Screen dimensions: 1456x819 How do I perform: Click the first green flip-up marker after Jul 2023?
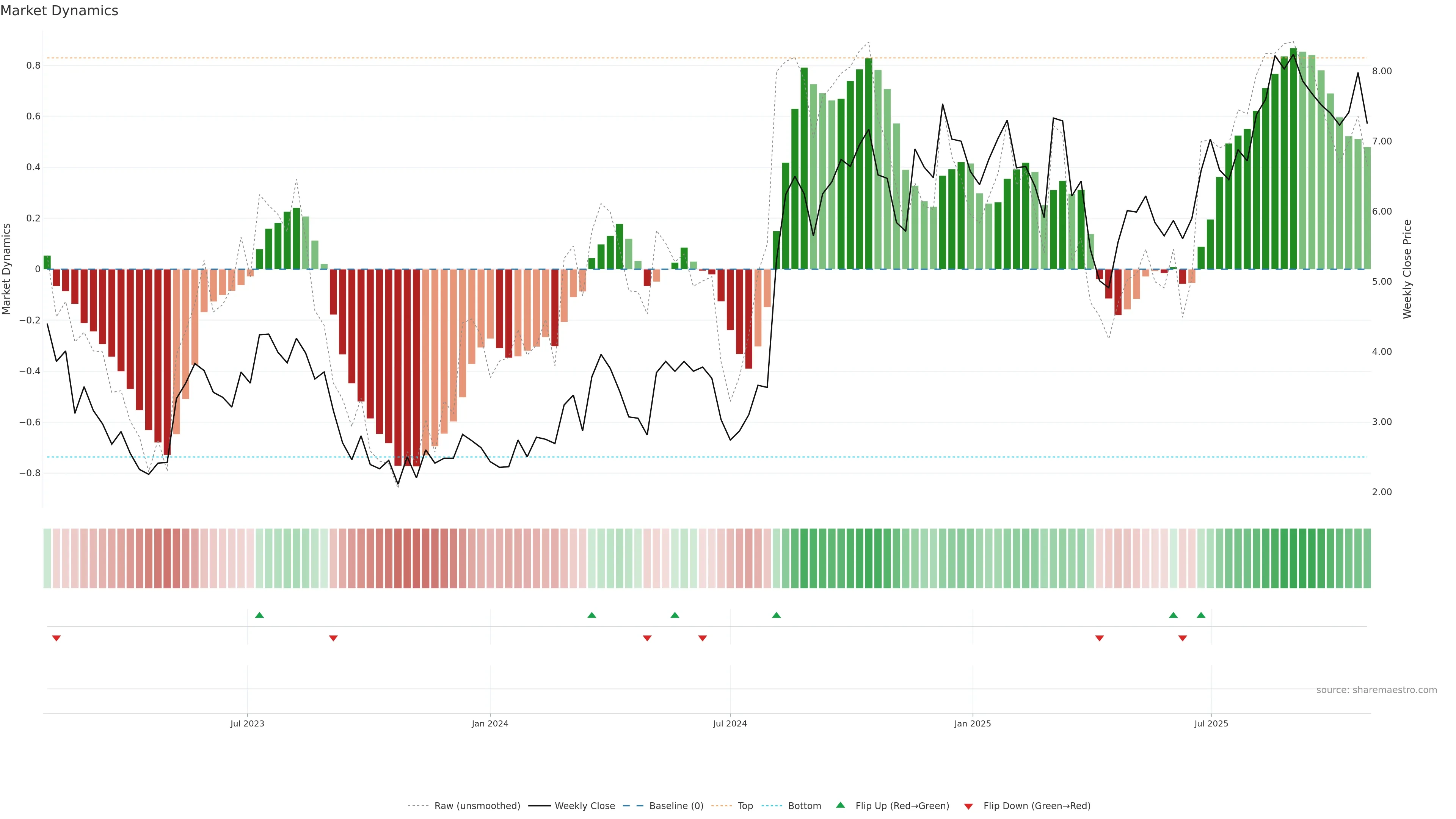(259, 615)
